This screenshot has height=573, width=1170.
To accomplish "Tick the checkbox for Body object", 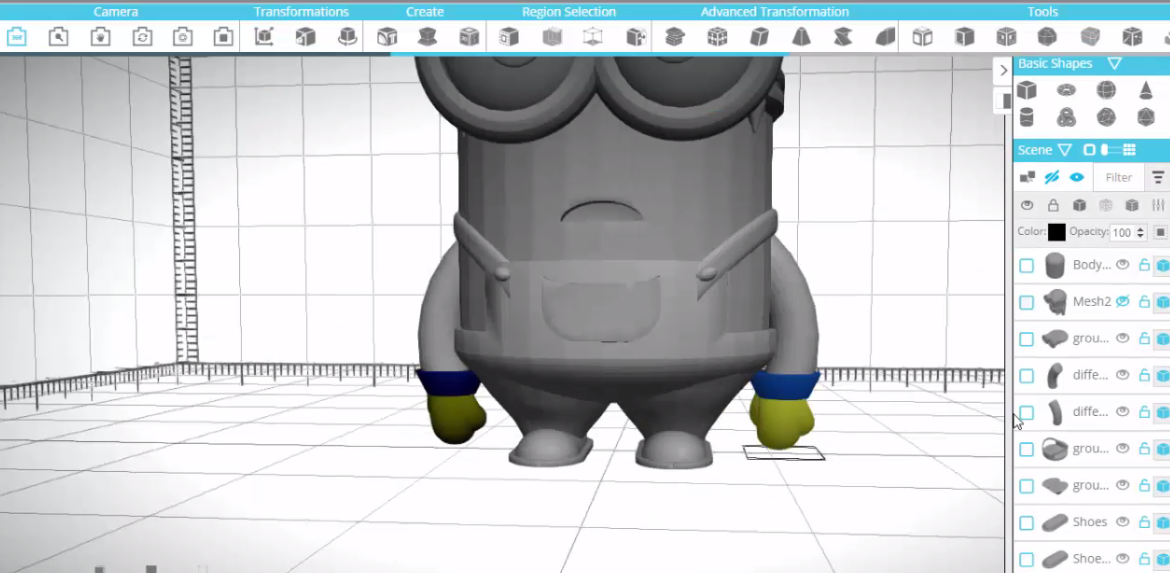I will 1027,265.
